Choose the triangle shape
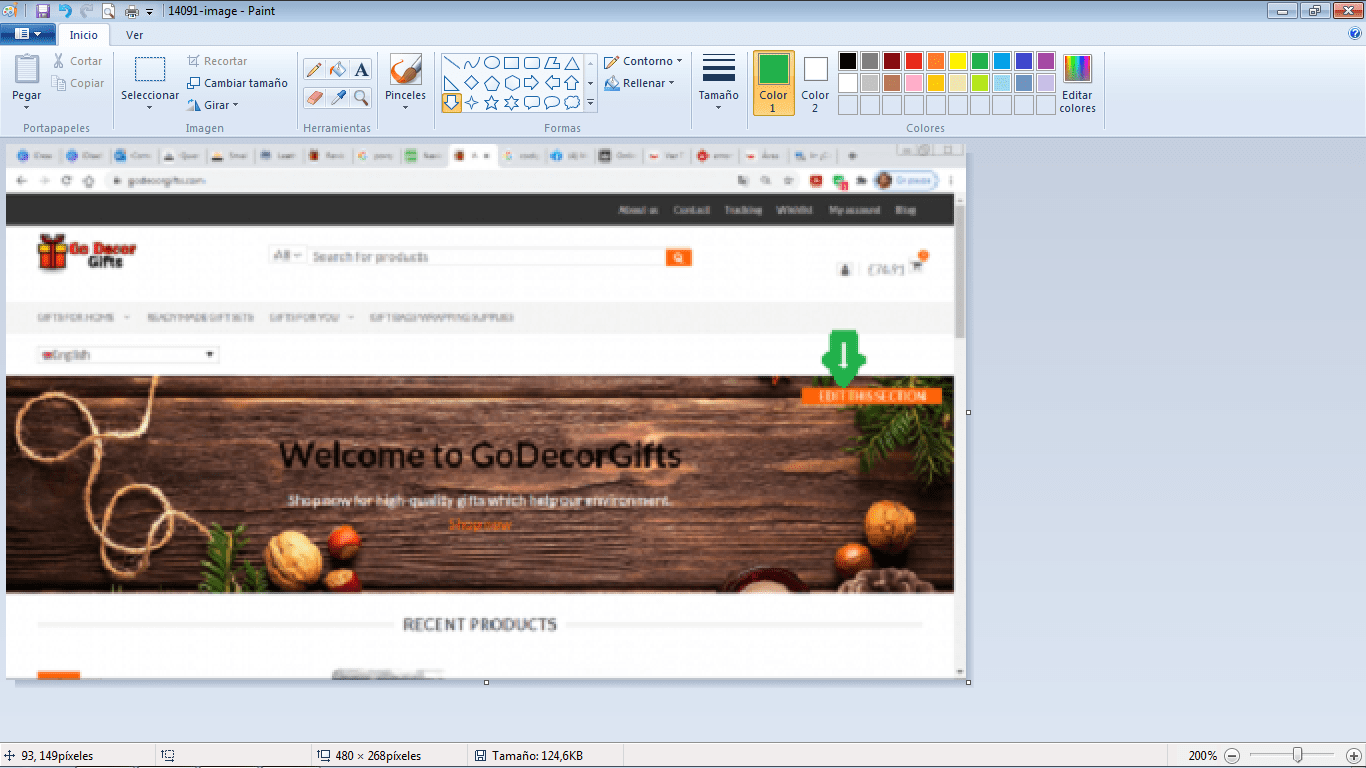 (x=572, y=62)
